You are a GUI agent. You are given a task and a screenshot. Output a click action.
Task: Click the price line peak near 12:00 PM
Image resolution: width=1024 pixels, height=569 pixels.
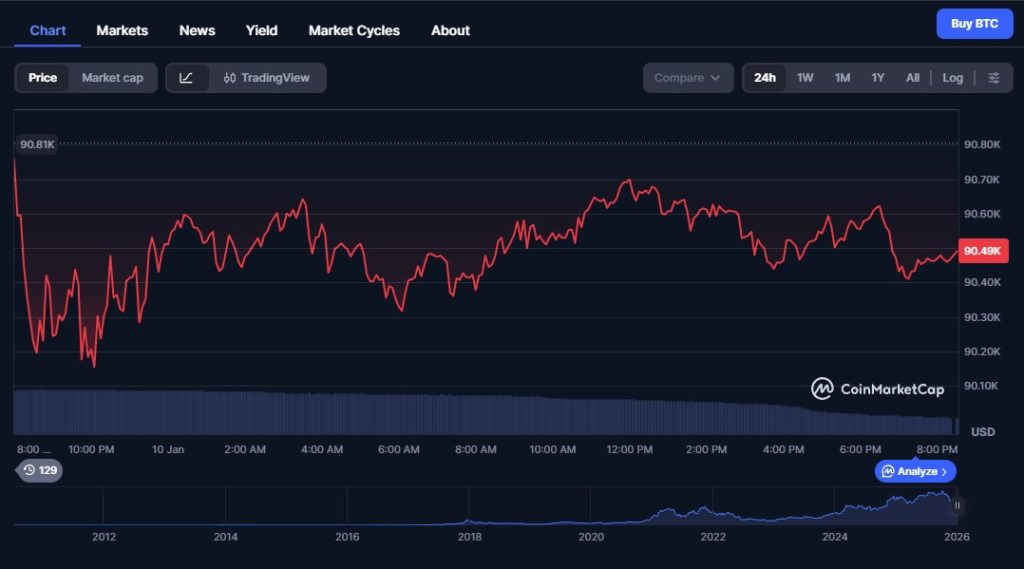[x=628, y=181]
